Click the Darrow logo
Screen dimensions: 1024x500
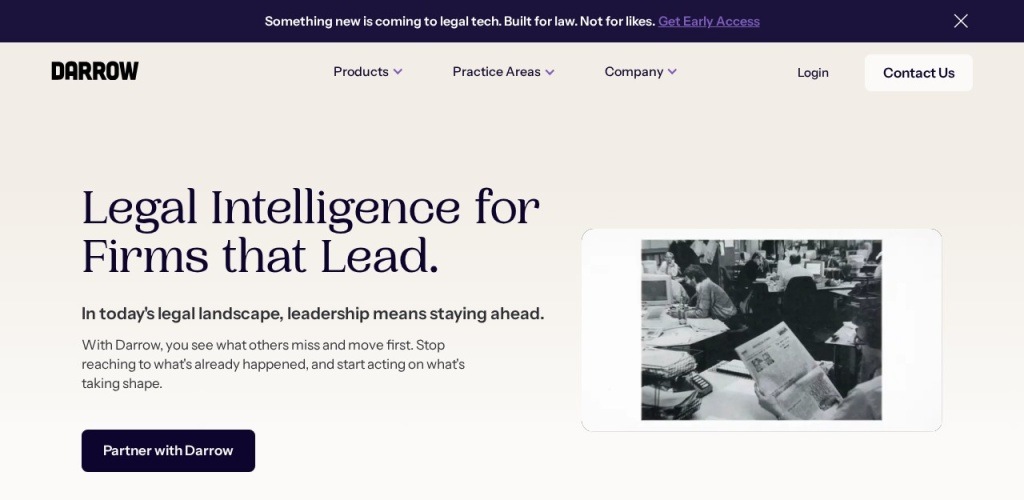click(x=95, y=71)
